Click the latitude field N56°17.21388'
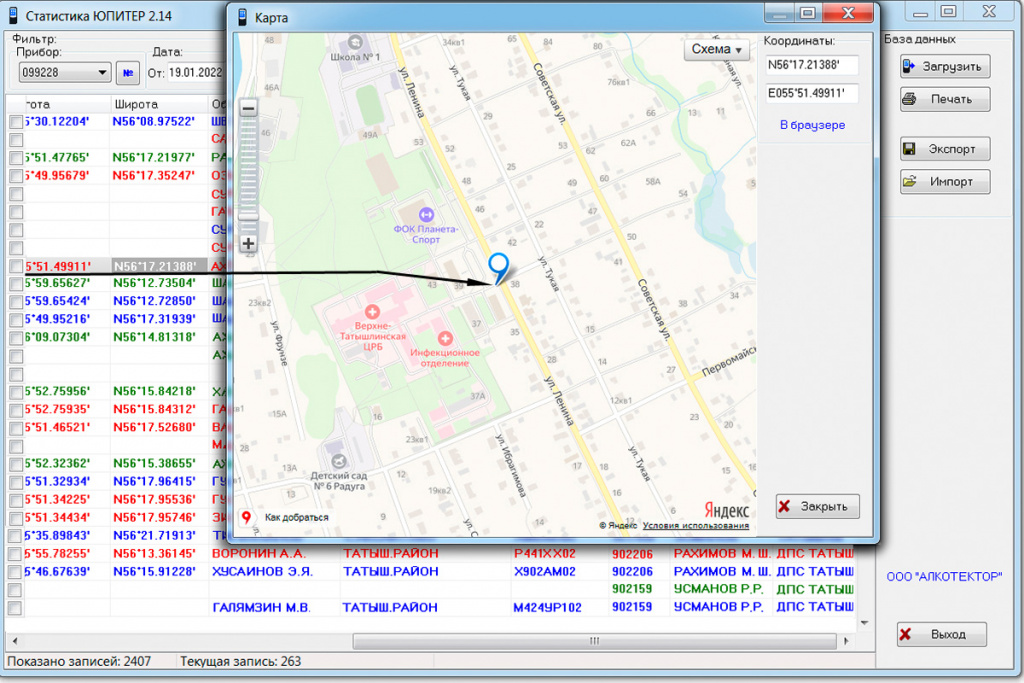 click(x=812, y=65)
